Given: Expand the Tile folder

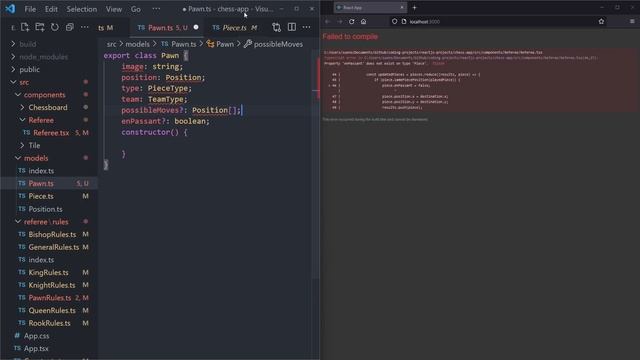Looking at the screenshot, I should pyautogui.click(x=34, y=145).
